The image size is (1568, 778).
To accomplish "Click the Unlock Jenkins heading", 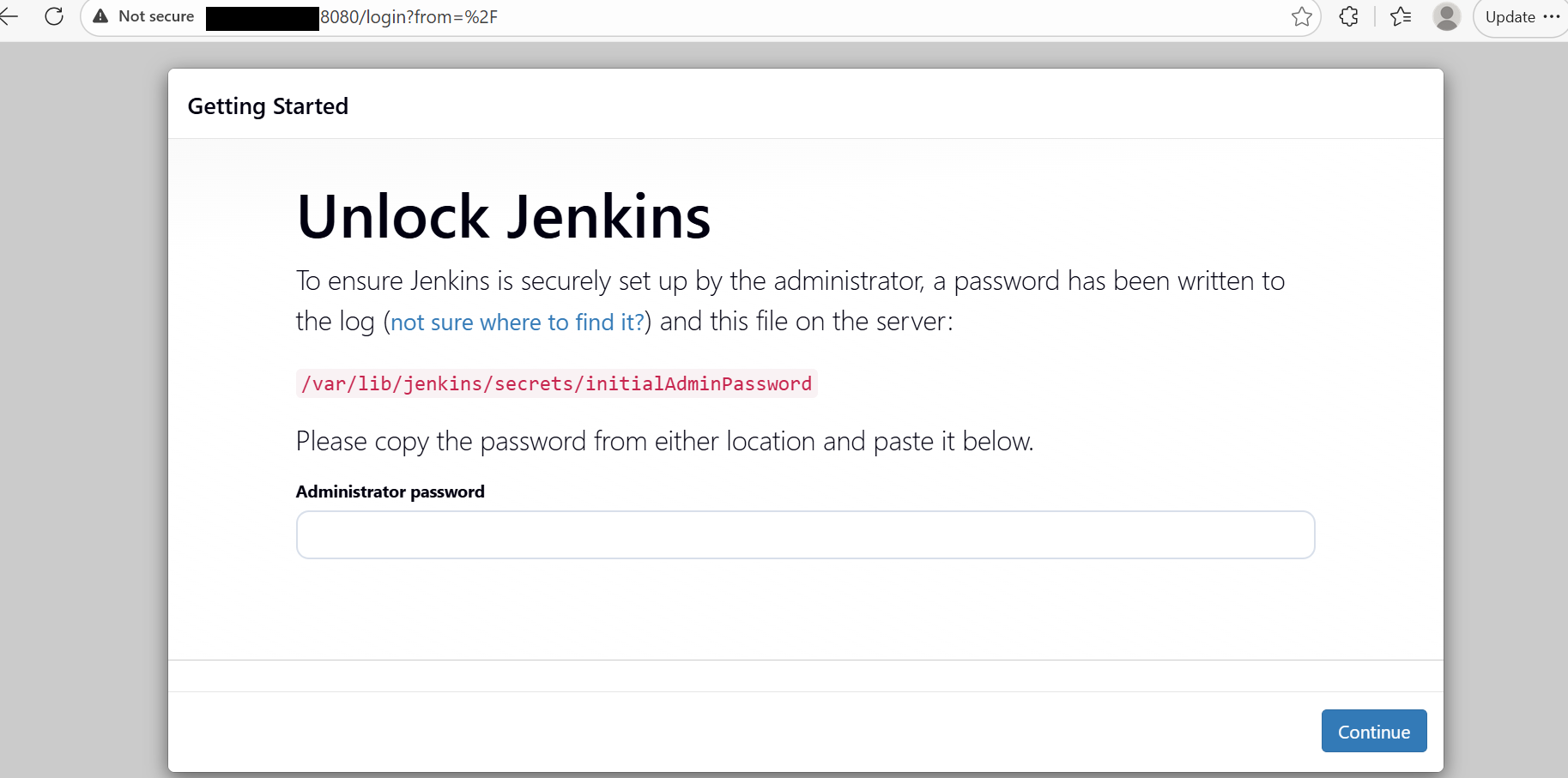I will [x=503, y=216].
